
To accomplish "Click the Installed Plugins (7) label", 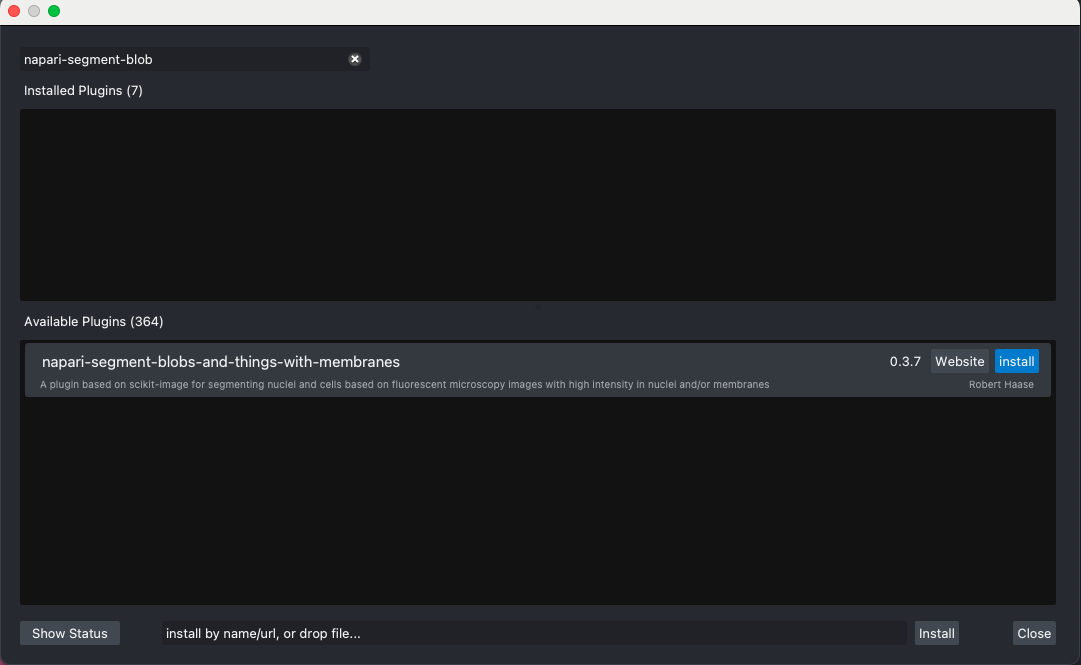I will [x=83, y=91].
